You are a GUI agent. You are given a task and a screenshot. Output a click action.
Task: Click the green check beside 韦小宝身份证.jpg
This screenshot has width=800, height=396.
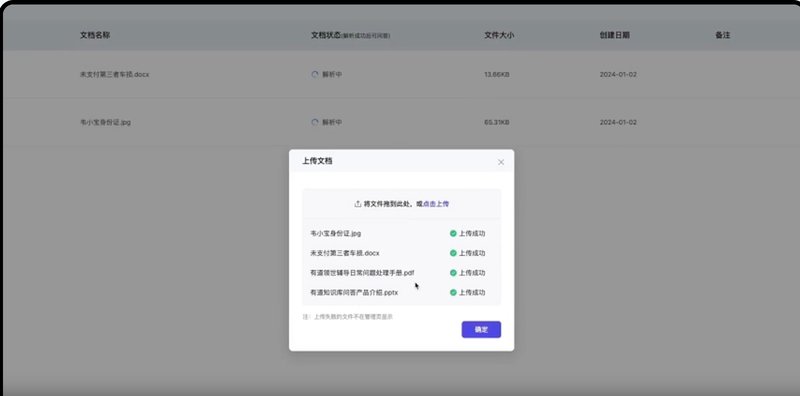pos(453,233)
